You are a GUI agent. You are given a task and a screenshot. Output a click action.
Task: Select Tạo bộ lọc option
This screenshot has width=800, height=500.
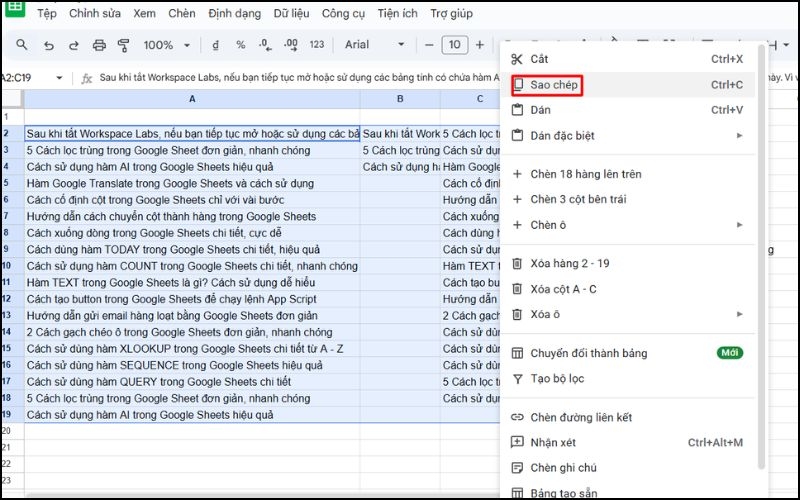pos(627,379)
